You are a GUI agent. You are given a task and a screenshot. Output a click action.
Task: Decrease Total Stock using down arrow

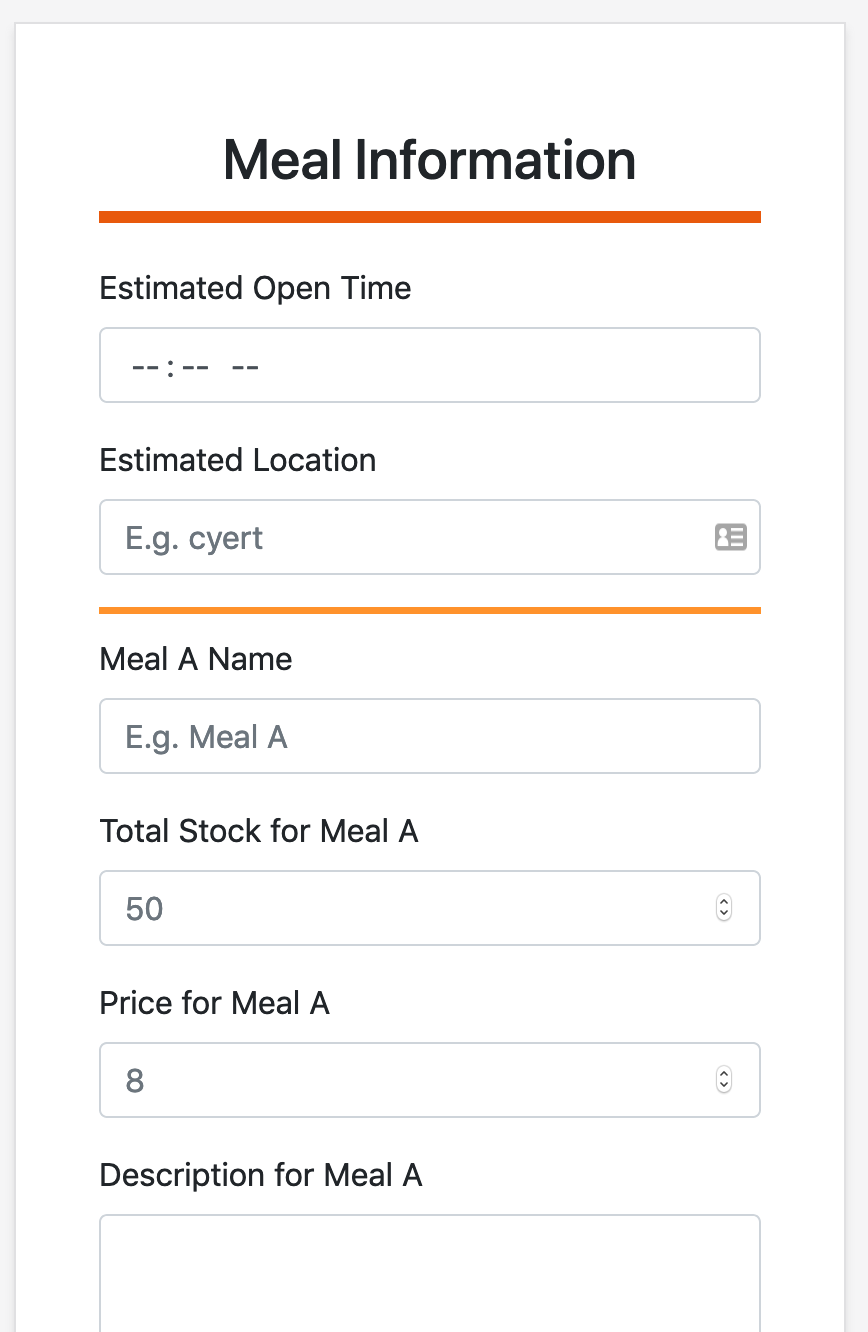(x=725, y=914)
